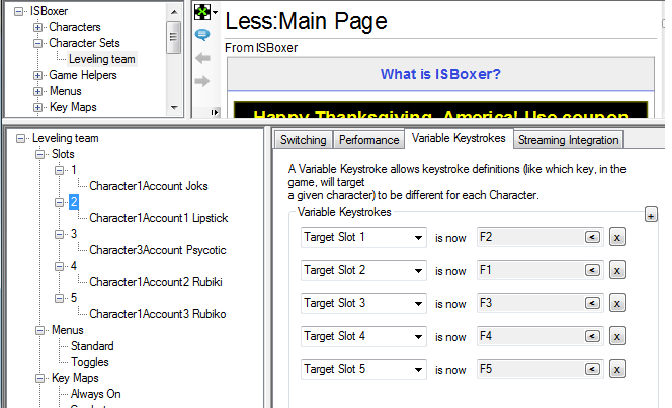Click the key-set arrow beside F4

coord(592,336)
